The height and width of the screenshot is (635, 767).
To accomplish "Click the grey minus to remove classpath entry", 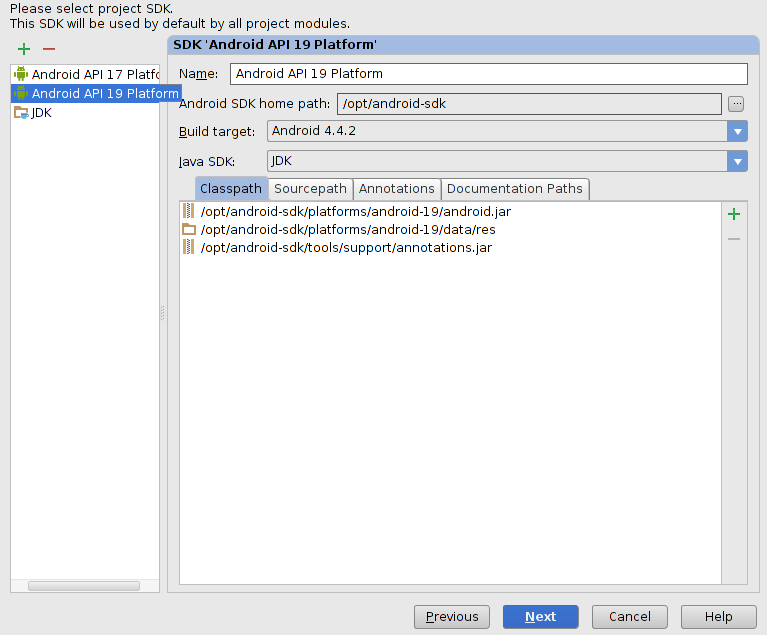I will point(734,239).
